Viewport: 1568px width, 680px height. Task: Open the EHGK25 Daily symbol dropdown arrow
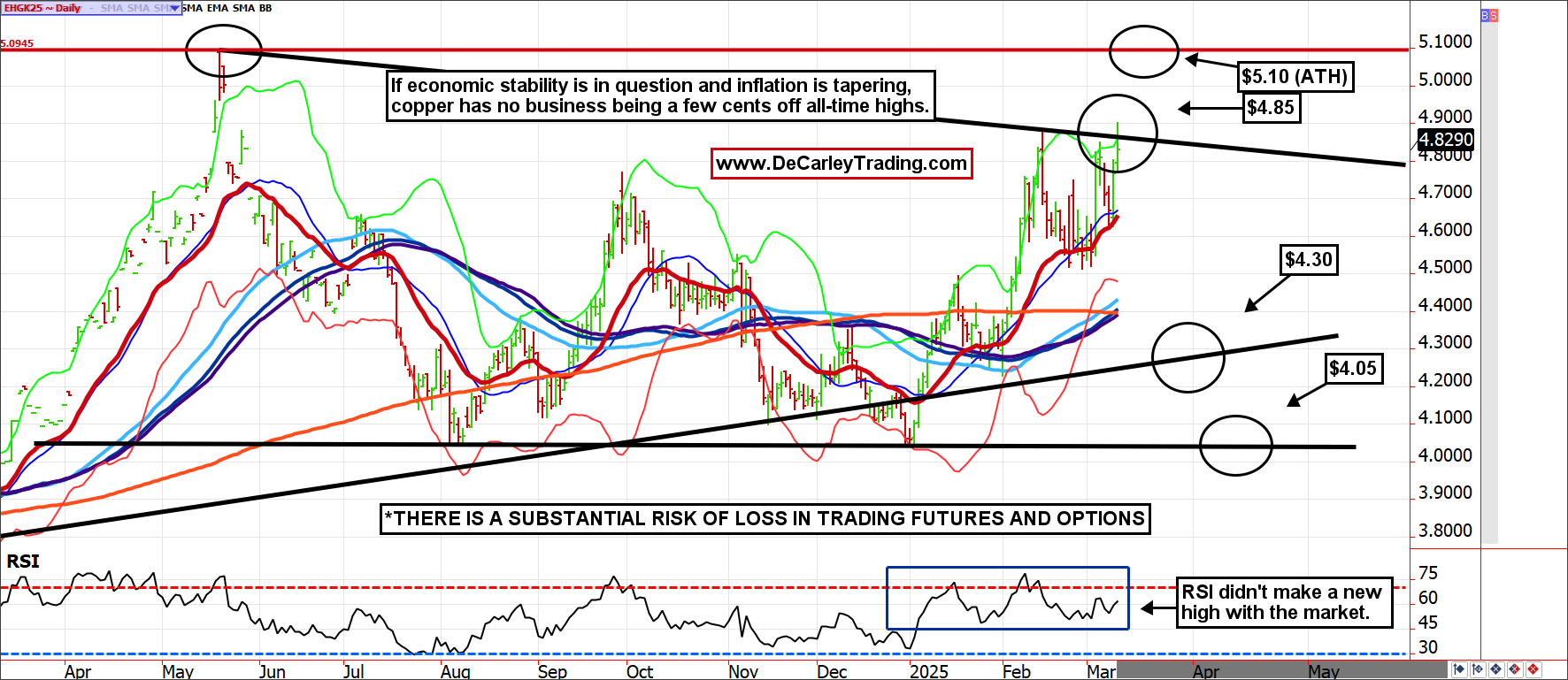(x=175, y=8)
